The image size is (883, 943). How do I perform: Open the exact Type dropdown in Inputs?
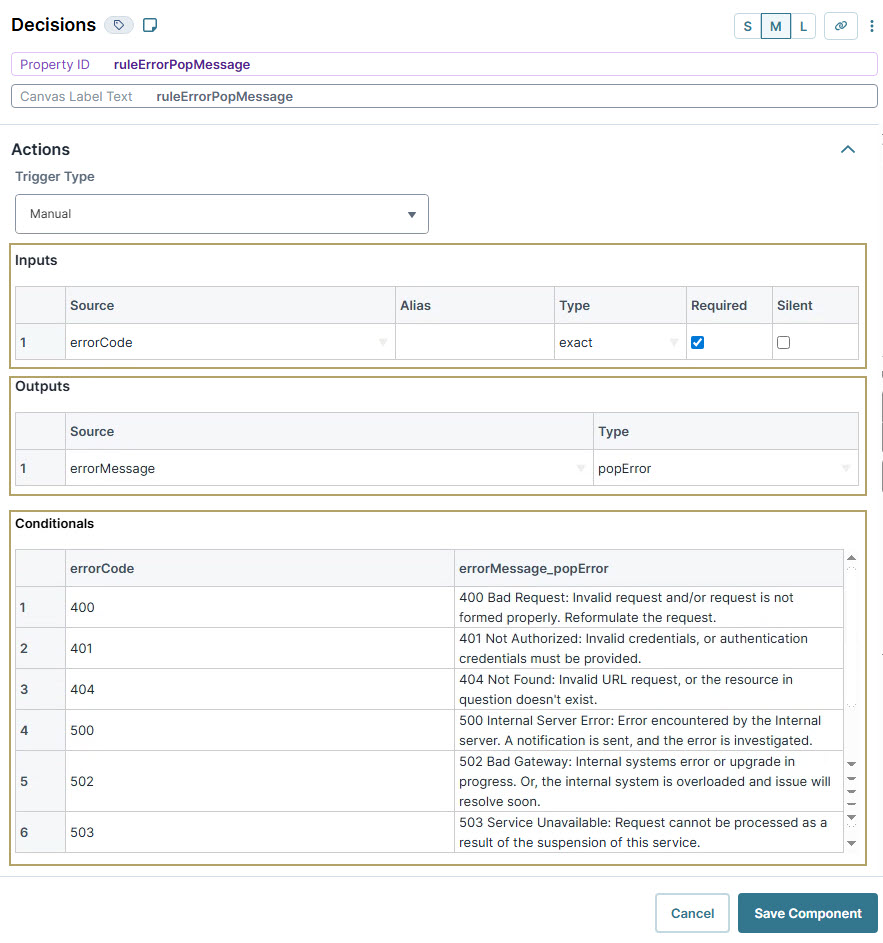coord(675,342)
